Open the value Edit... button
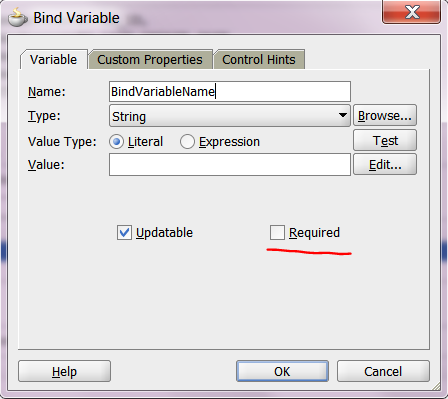This screenshot has width=448, height=399. 385,164
